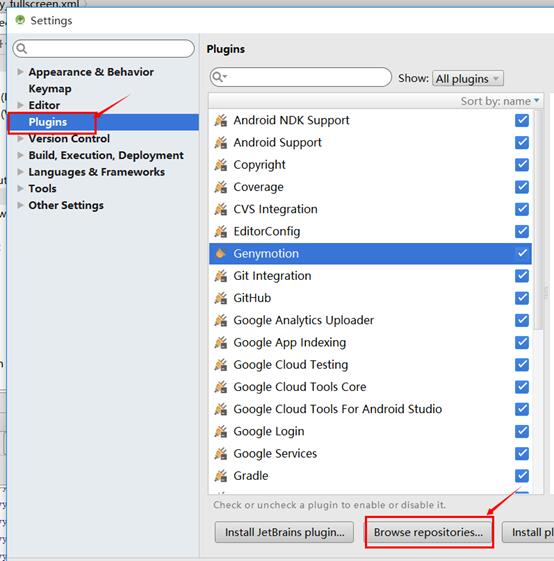Click the Copyright plugin icon
Image resolution: width=554 pixels, height=561 pixels.
coord(221,165)
